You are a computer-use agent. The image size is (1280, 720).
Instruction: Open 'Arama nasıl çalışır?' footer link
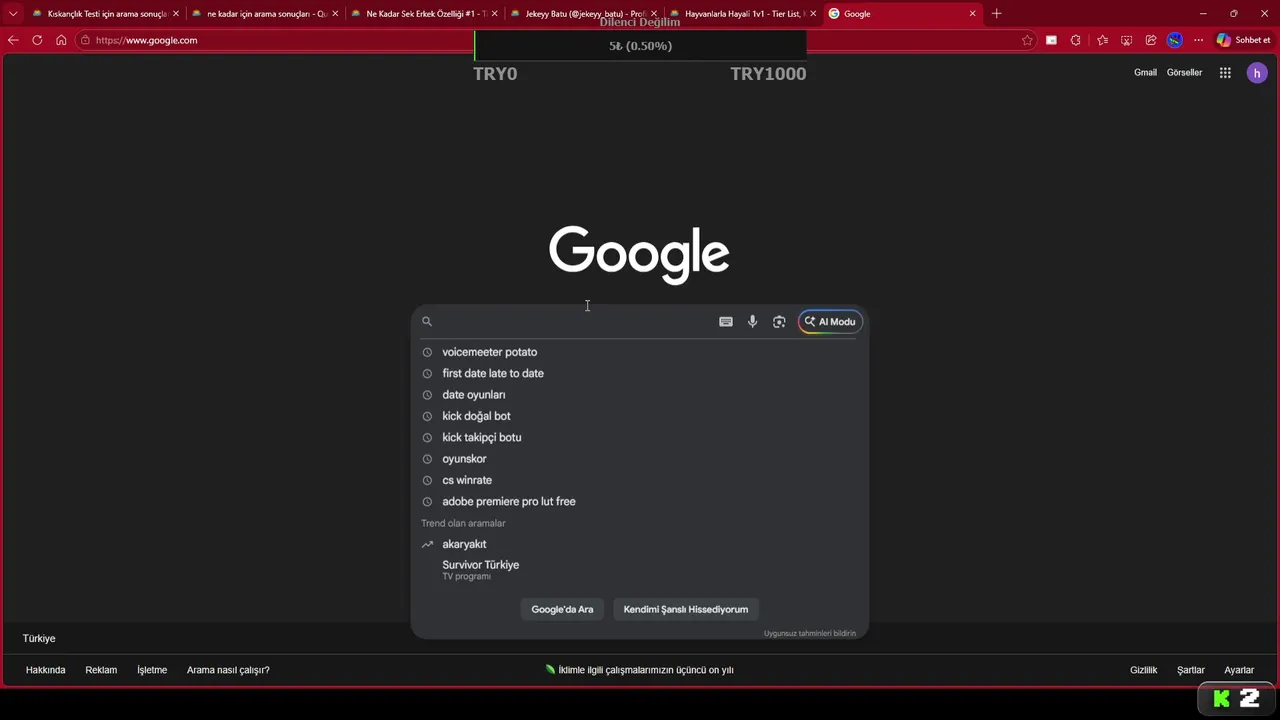pos(228,670)
